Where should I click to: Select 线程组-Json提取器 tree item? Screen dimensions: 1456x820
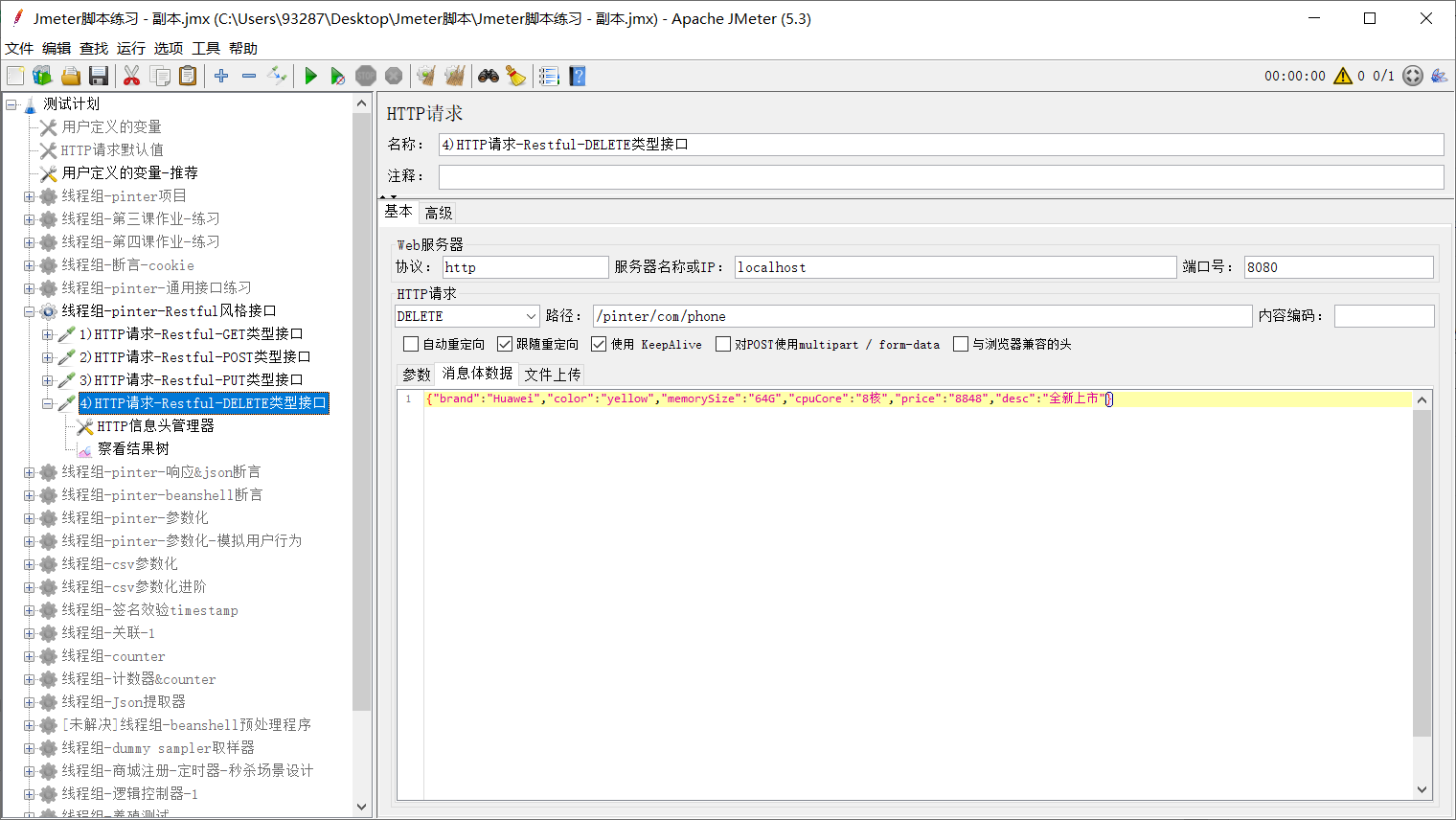tap(124, 702)
